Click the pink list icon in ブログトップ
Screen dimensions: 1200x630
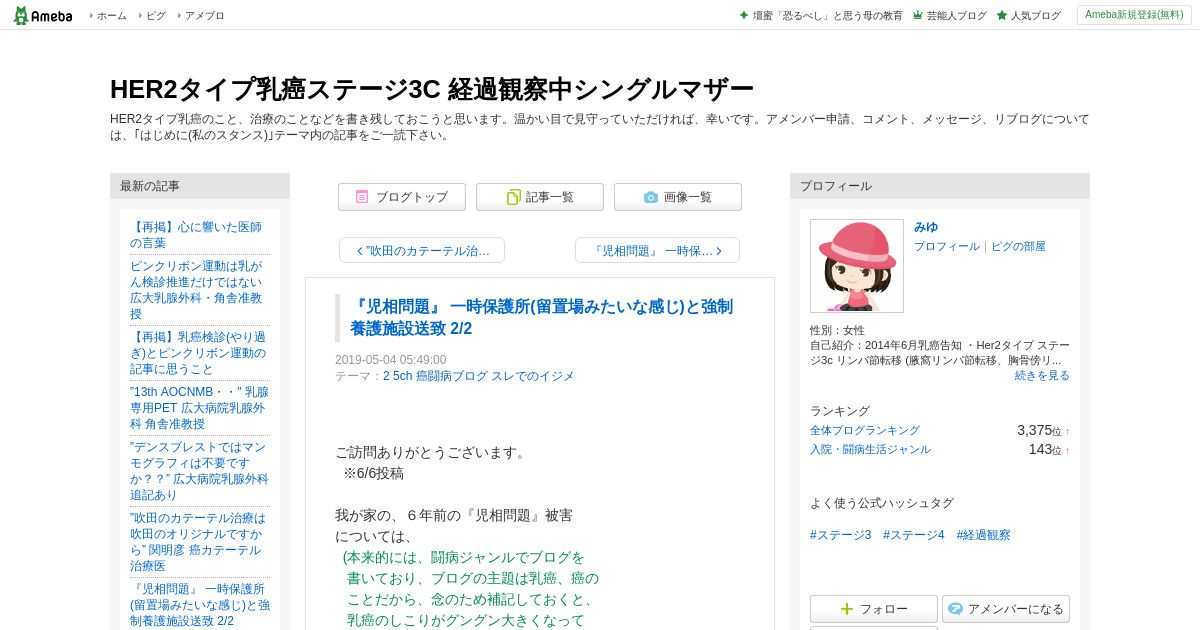click(x=362, y=197)
